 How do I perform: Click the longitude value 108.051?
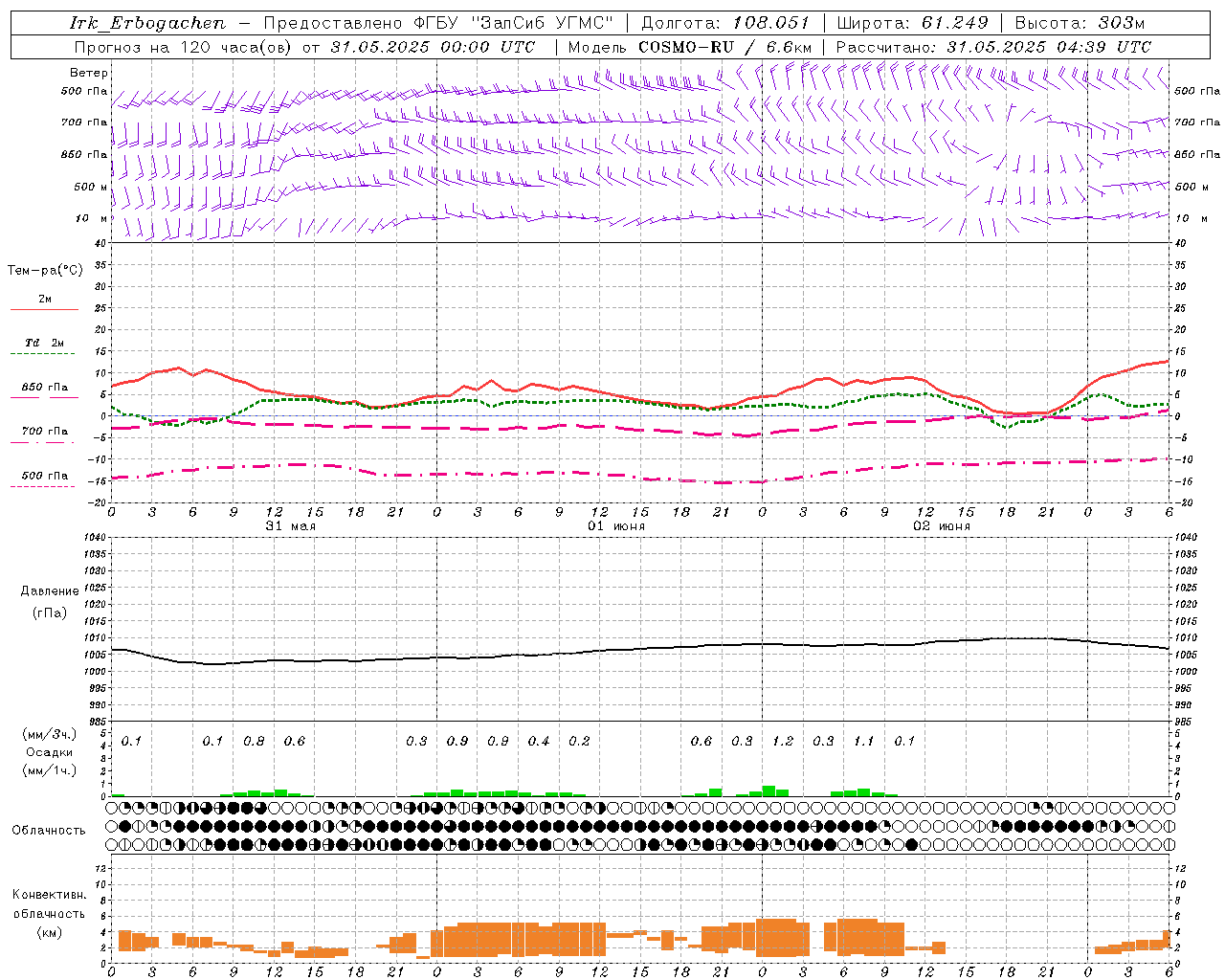click(x=771, y=23)
